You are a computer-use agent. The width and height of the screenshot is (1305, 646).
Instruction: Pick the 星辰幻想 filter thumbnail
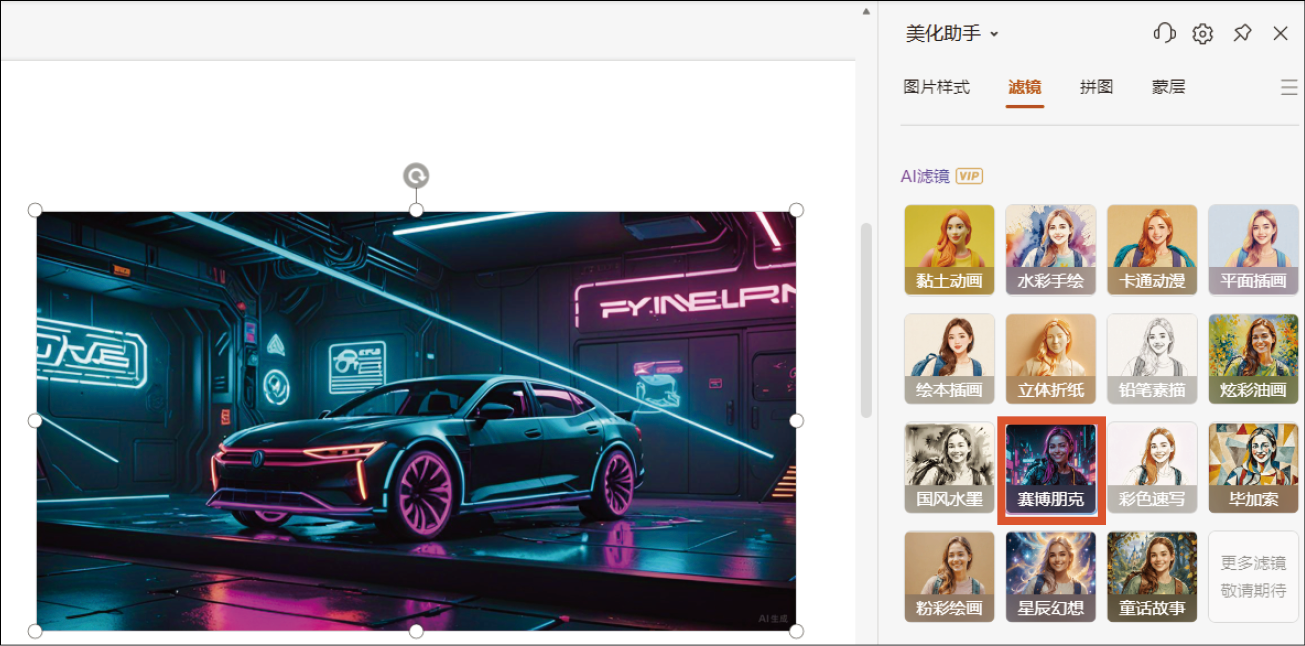coord(1050,577)
